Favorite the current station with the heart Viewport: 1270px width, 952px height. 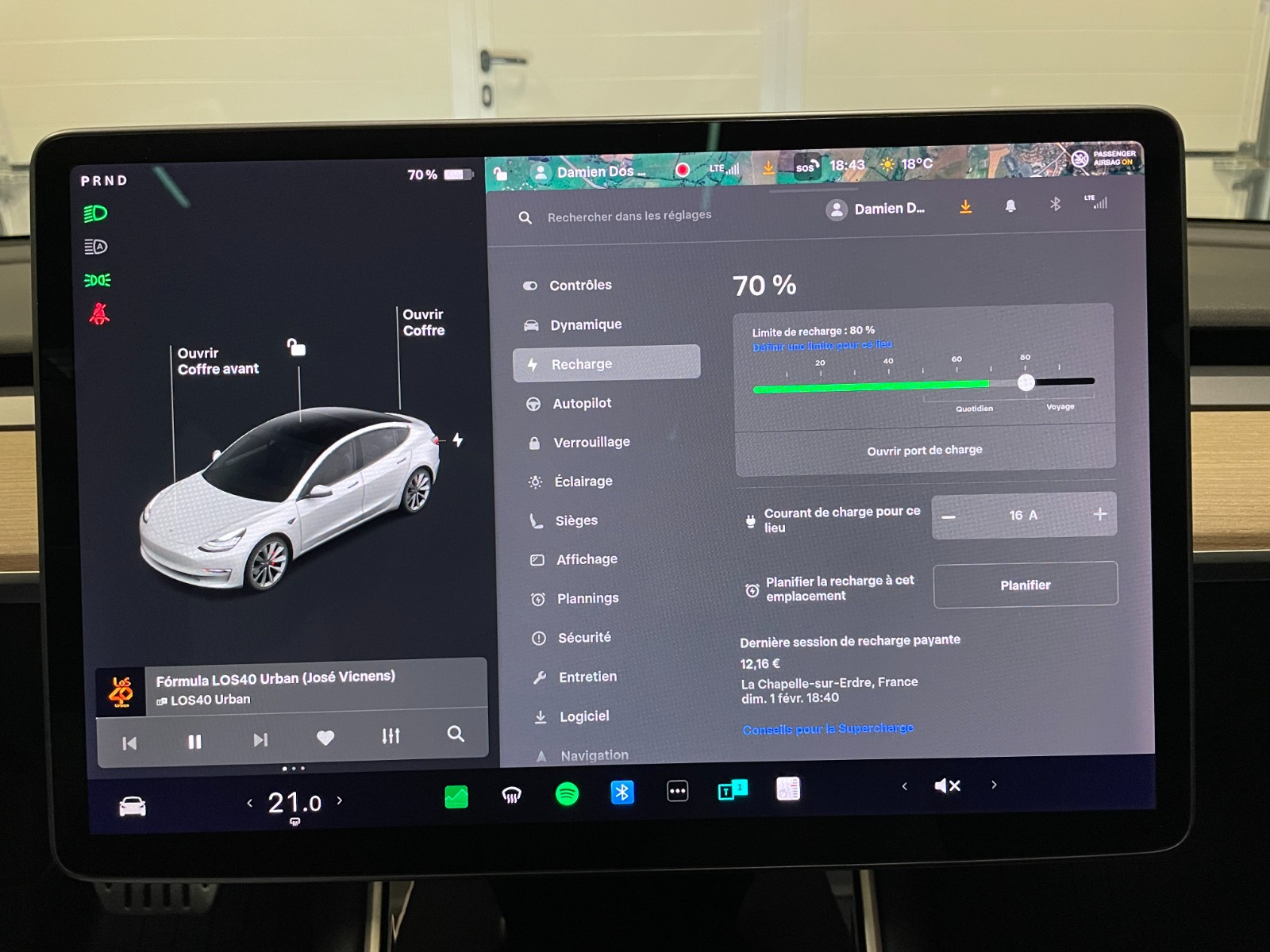pyautogui.click(x=325, y=738)
